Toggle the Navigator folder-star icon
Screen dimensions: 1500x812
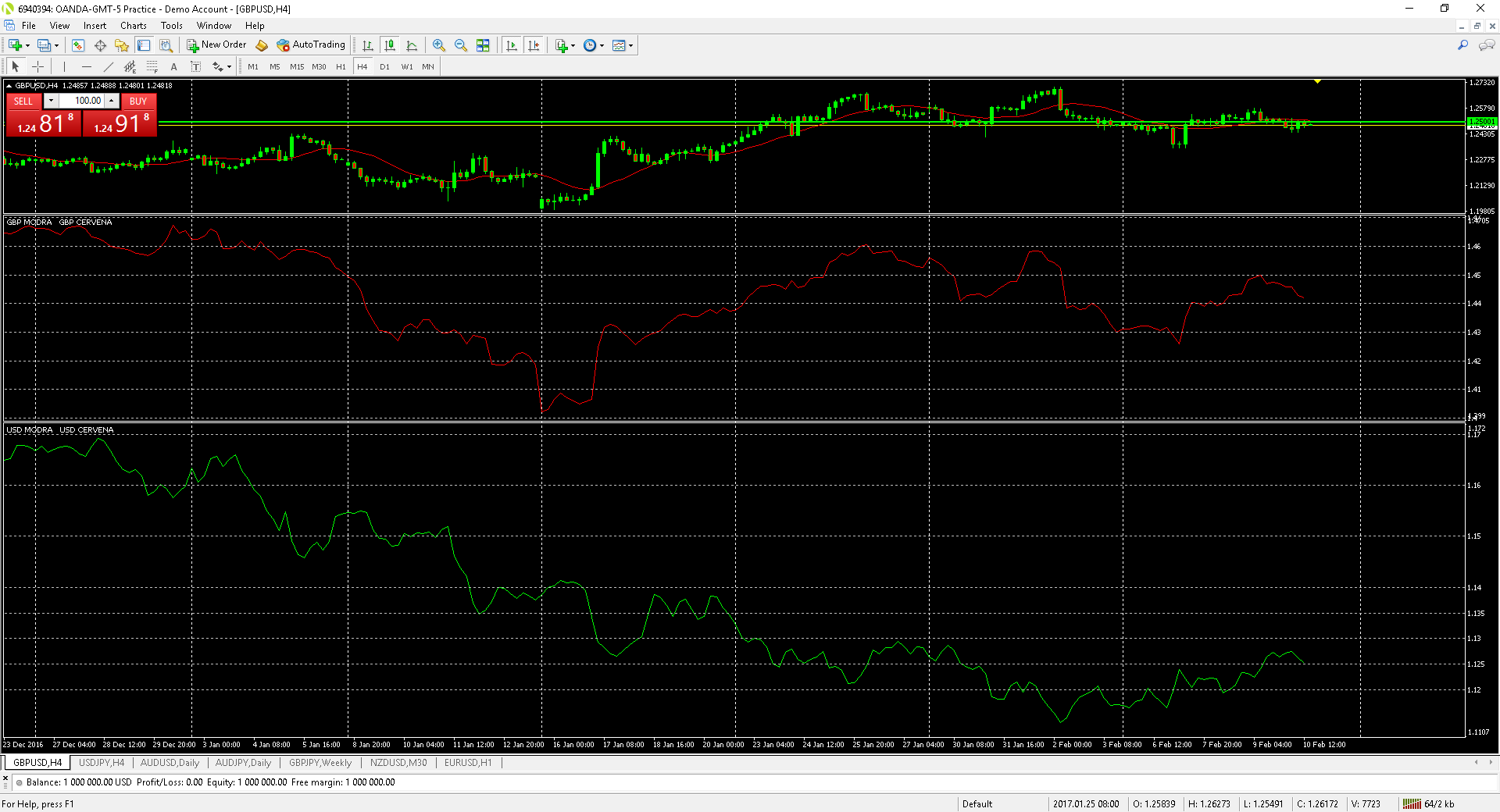tap(122, 45)
